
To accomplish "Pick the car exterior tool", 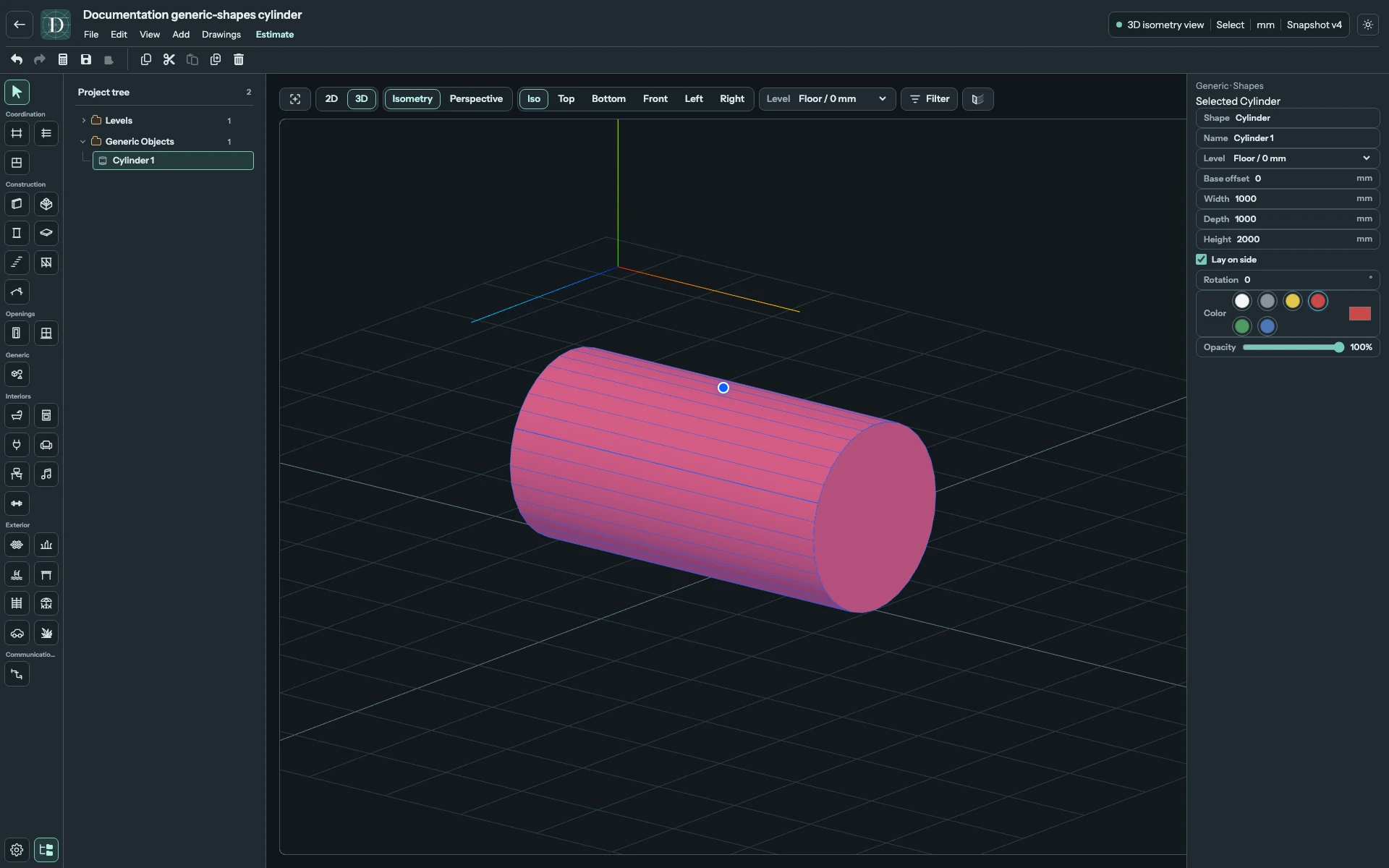I will click(17, 633).
